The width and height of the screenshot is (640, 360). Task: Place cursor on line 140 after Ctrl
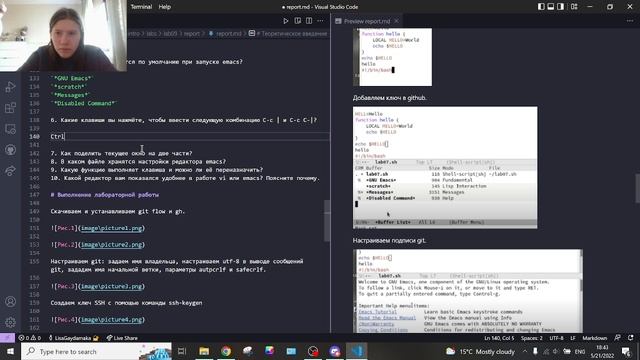coord(65,136)
